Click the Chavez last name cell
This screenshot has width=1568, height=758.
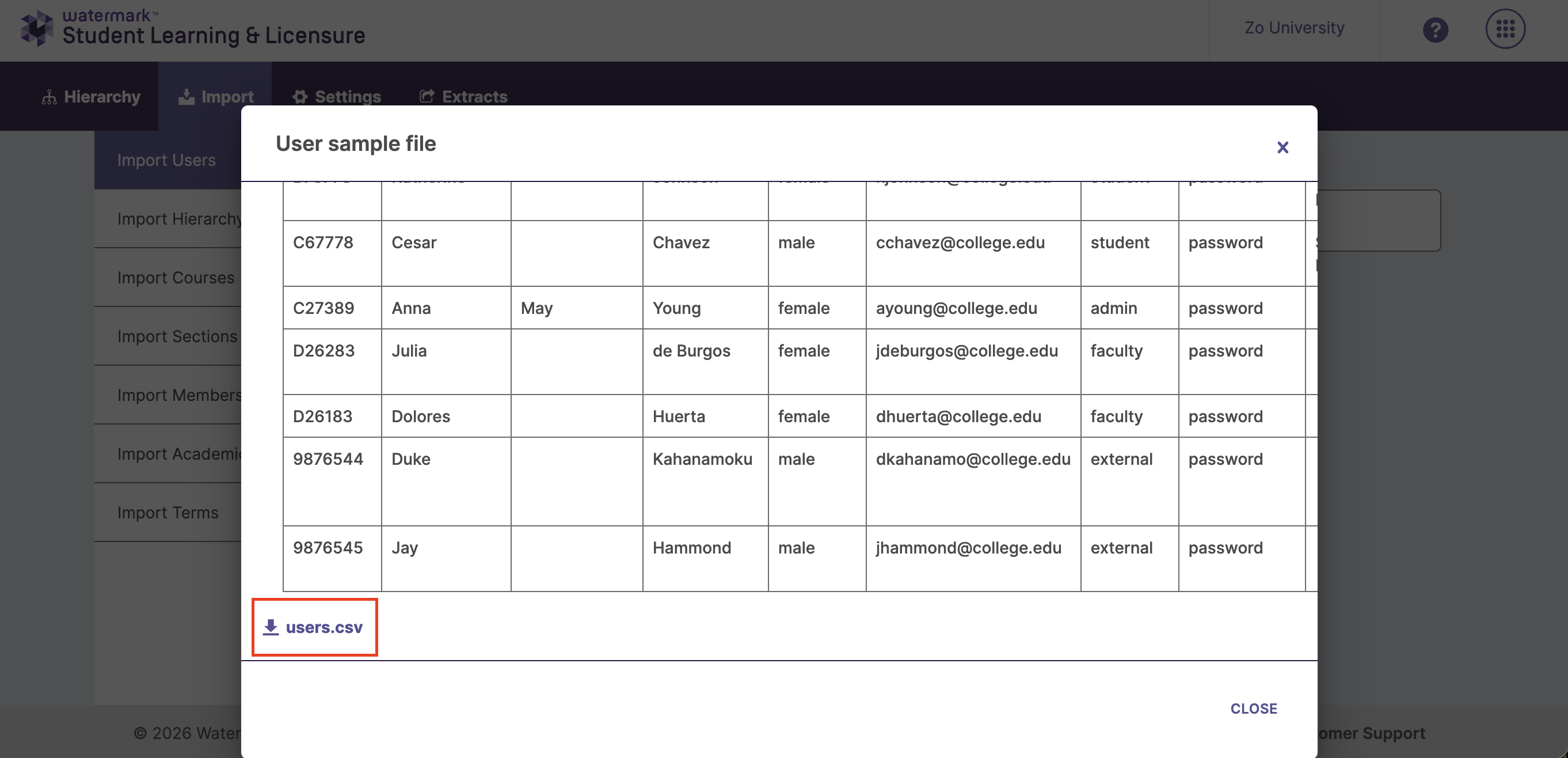[x=706, y=253]
